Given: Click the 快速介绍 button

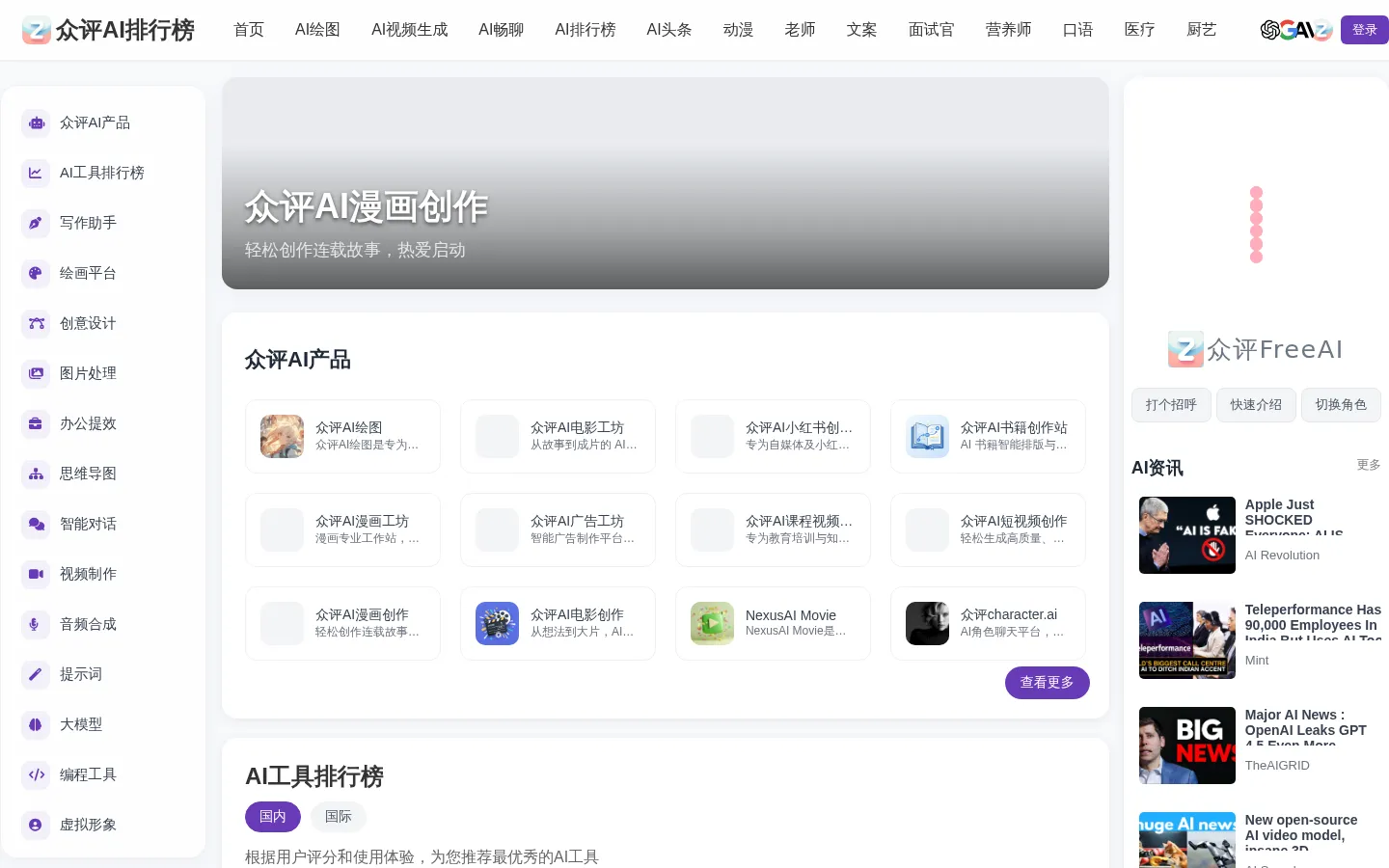Looking at the screenshot, I should [x=1256, y=405].
